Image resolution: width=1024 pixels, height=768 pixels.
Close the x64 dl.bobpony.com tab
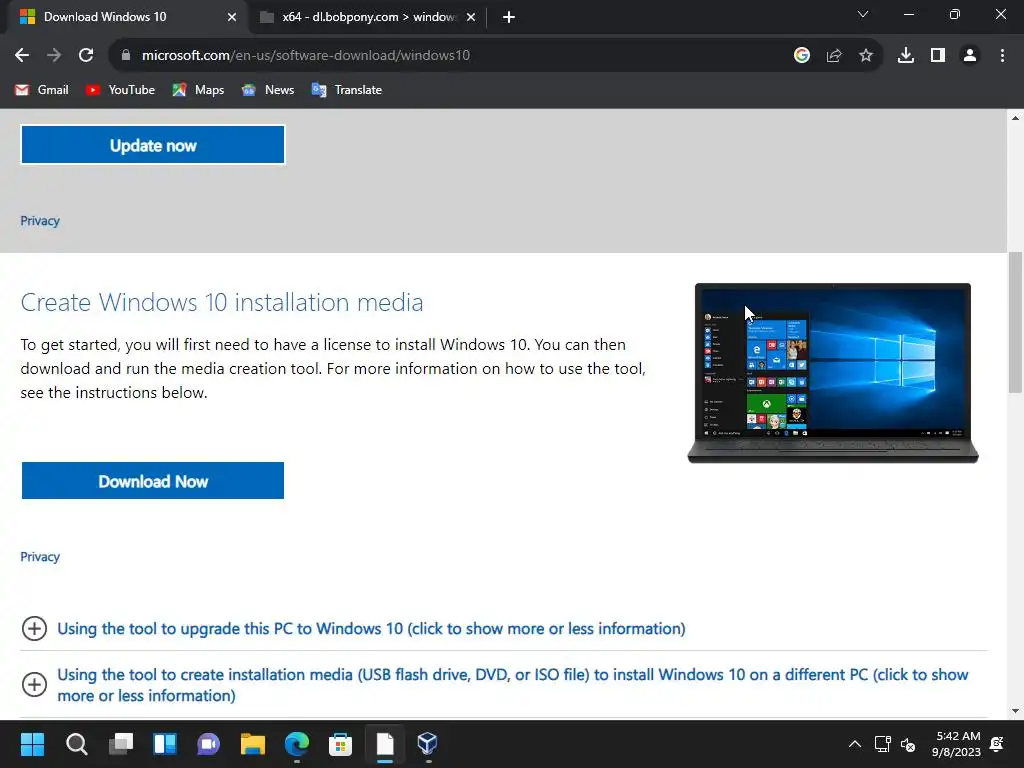[471, 17]
